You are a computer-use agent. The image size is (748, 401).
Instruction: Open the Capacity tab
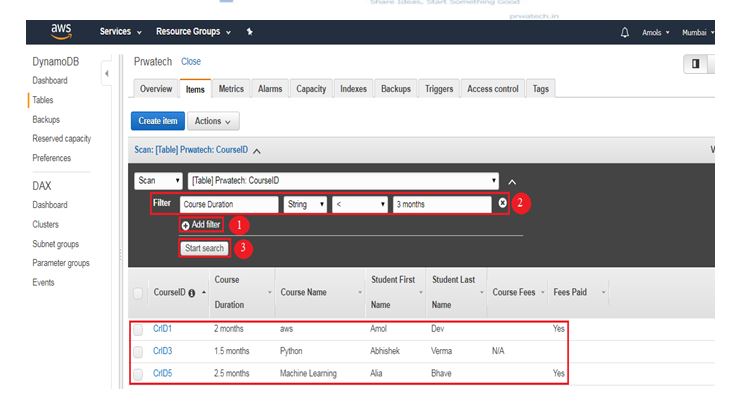311,89
